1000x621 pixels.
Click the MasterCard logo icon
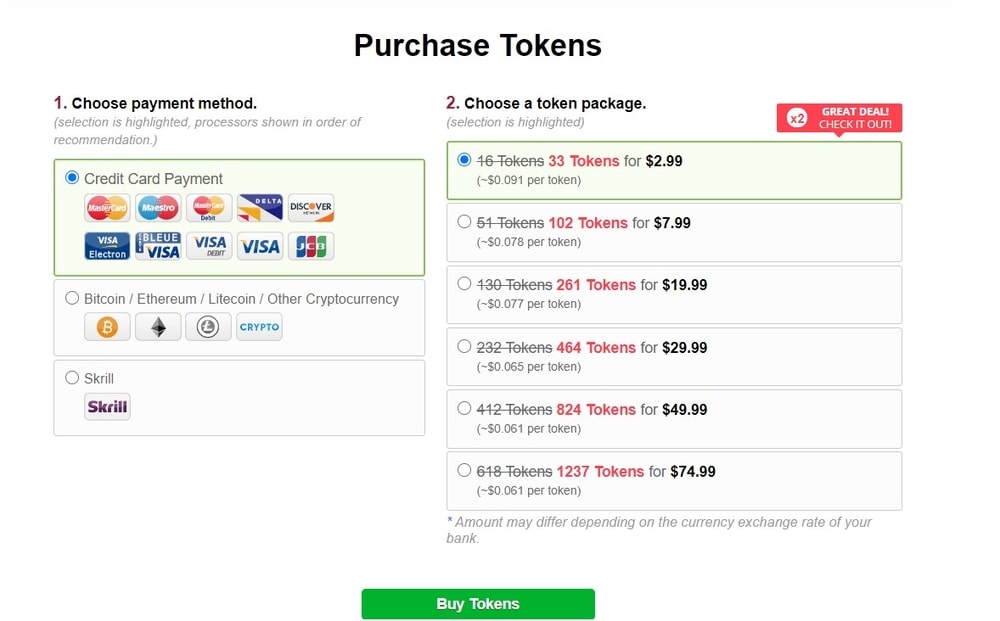pyautogui.click(x=107, y=208)
